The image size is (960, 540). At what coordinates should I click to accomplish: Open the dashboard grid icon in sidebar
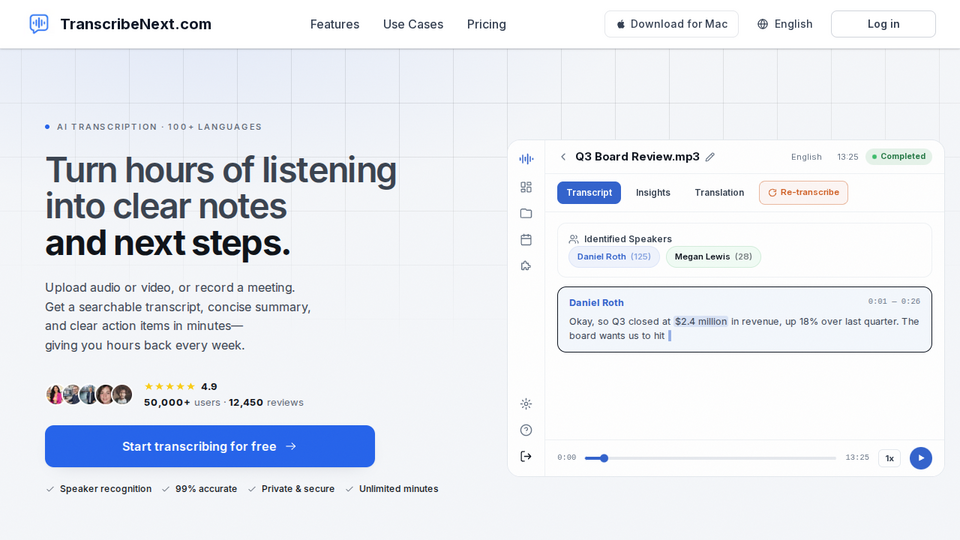click(526, 187)
